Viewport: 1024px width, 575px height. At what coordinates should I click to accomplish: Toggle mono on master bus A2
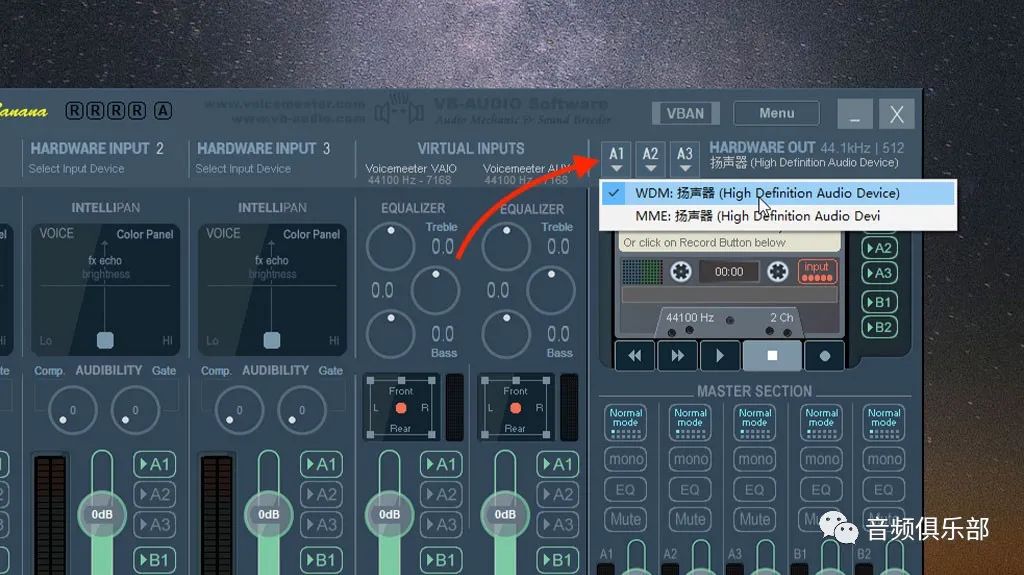tap(690, 459)
